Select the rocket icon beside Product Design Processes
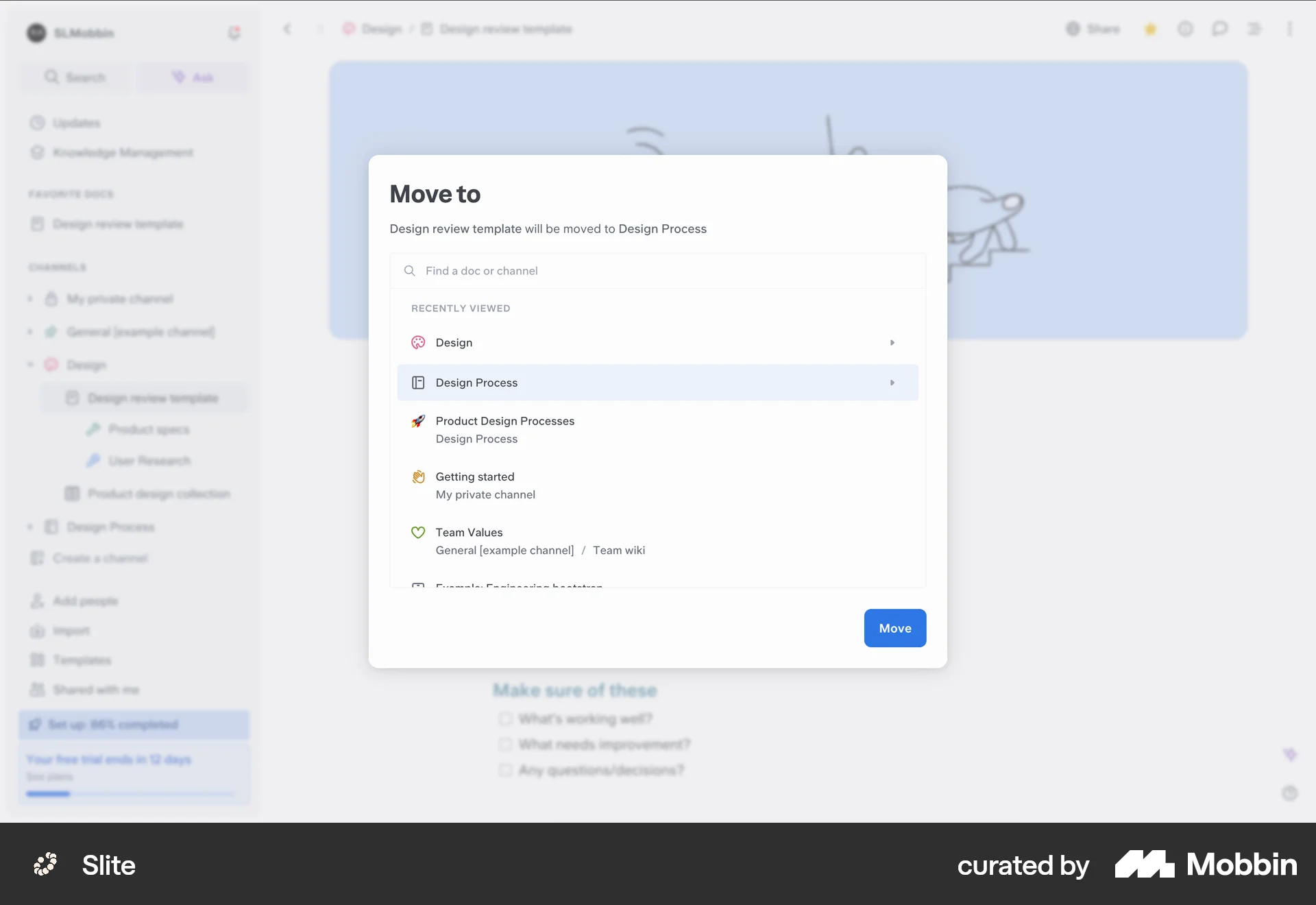 coord(418,422)
